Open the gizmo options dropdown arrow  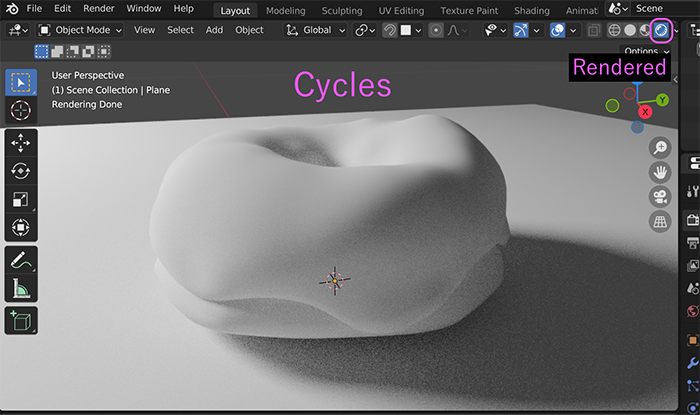click(x=536, y=30)
